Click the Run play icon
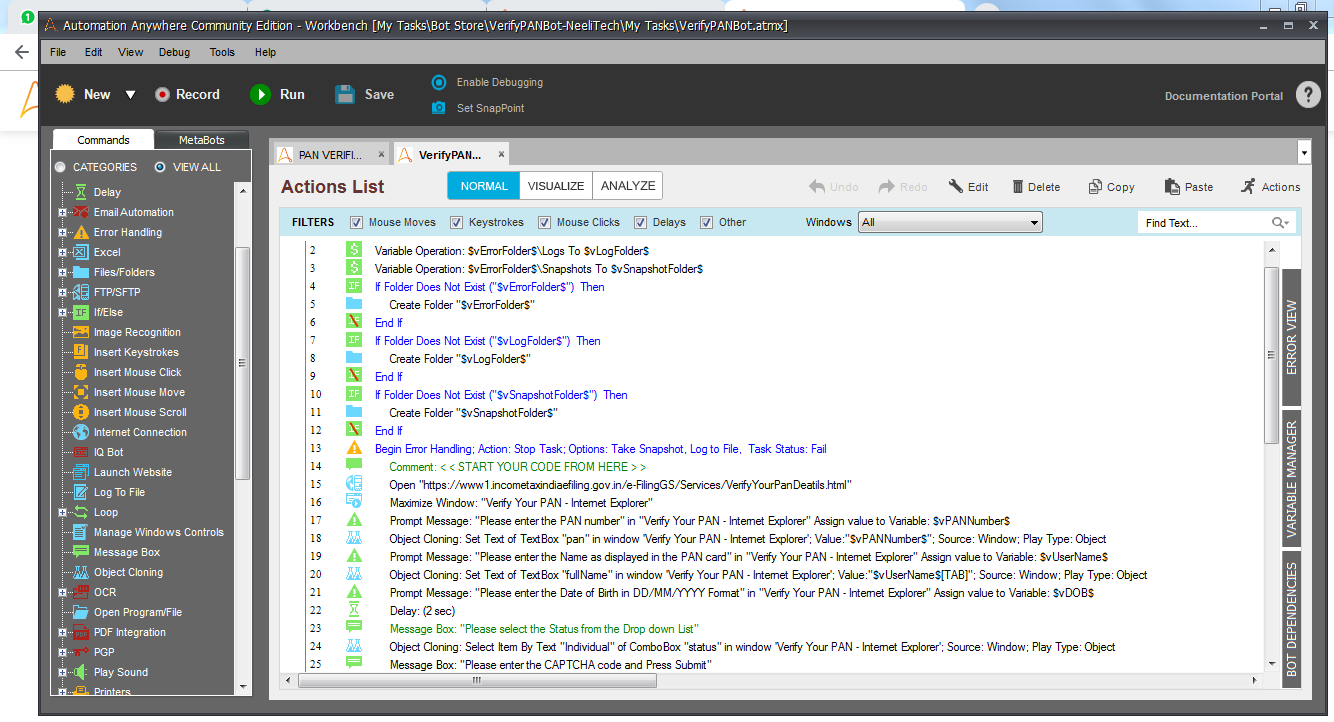This screenshot has width=1334, height=722. click(261, 94)
